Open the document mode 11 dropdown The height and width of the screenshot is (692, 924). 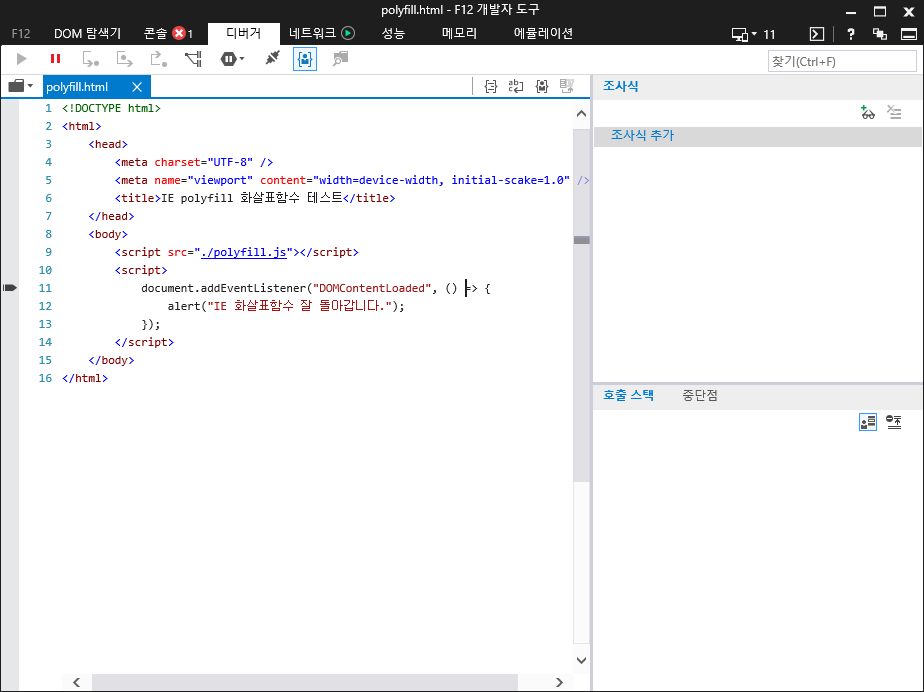click(x=753, y=34)
